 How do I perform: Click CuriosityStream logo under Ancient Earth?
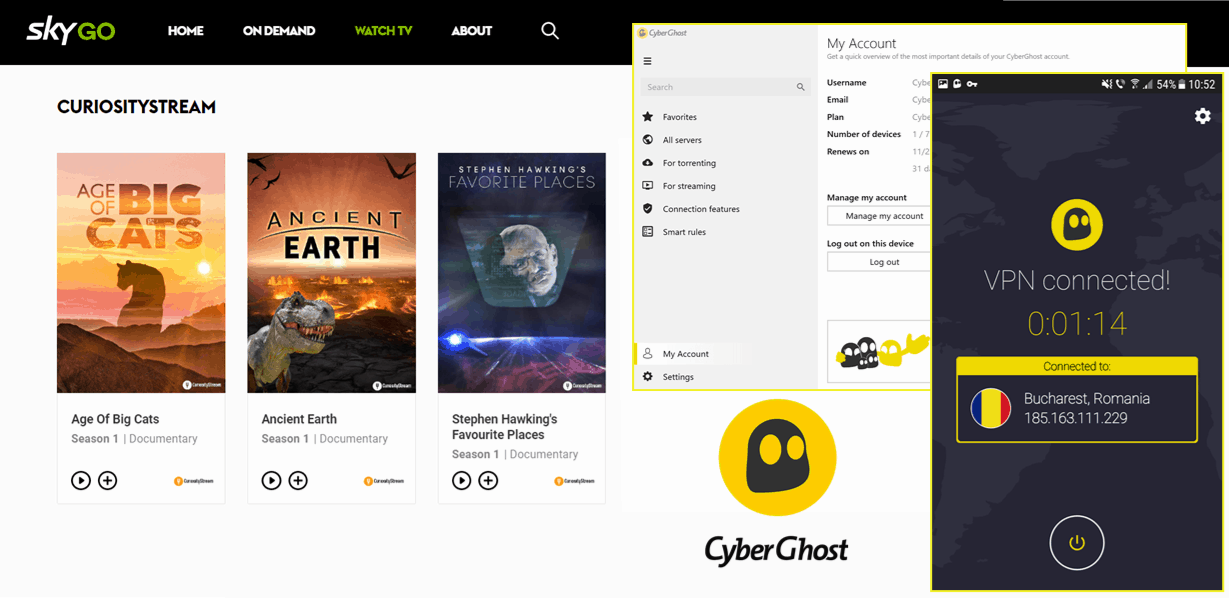[384, 481]
